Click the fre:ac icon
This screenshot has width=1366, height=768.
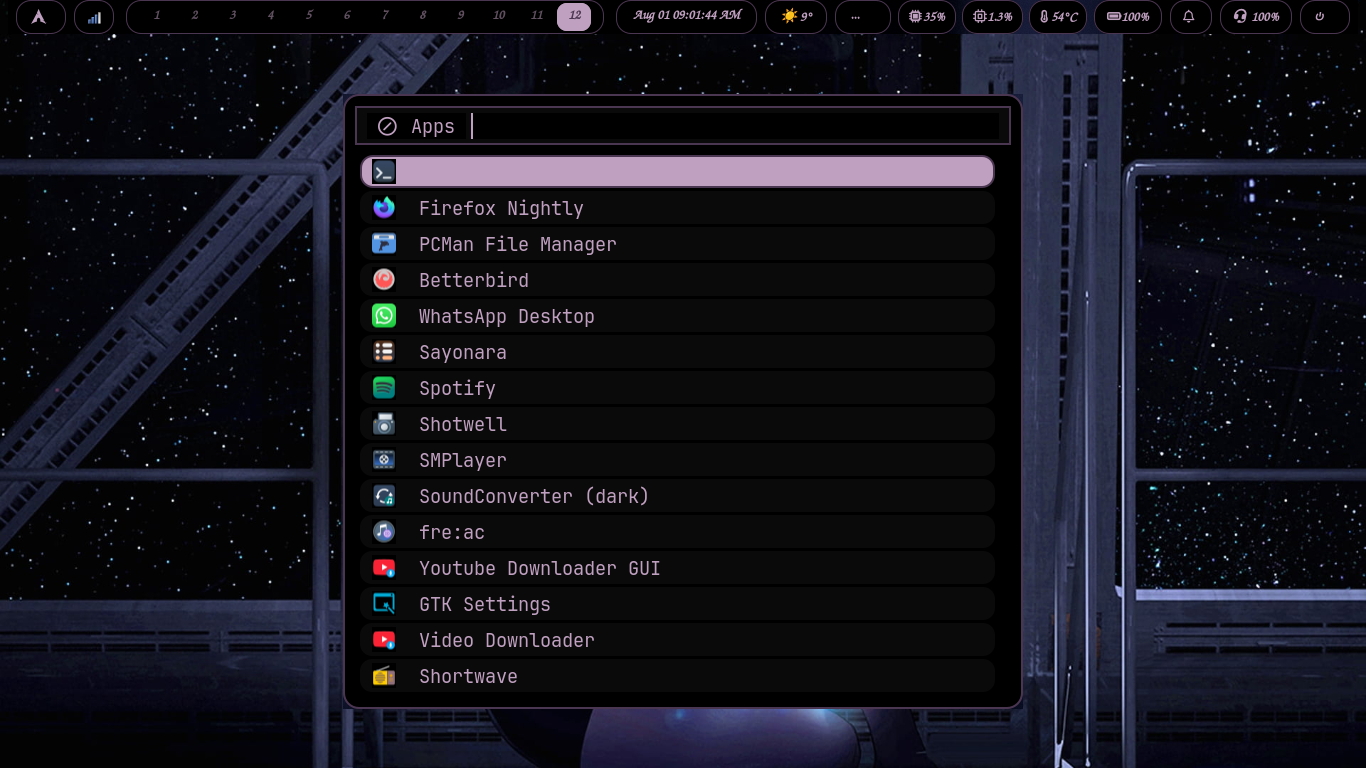point(384,532)
